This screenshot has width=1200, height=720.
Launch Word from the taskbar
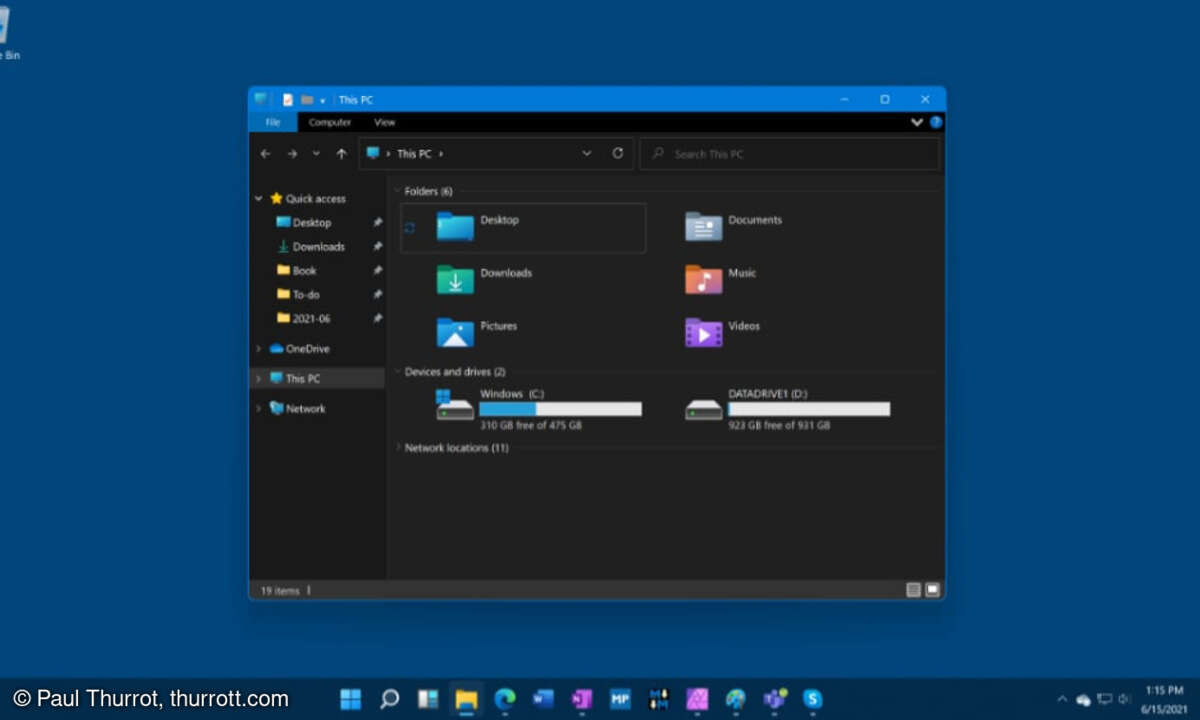[543, 699]
